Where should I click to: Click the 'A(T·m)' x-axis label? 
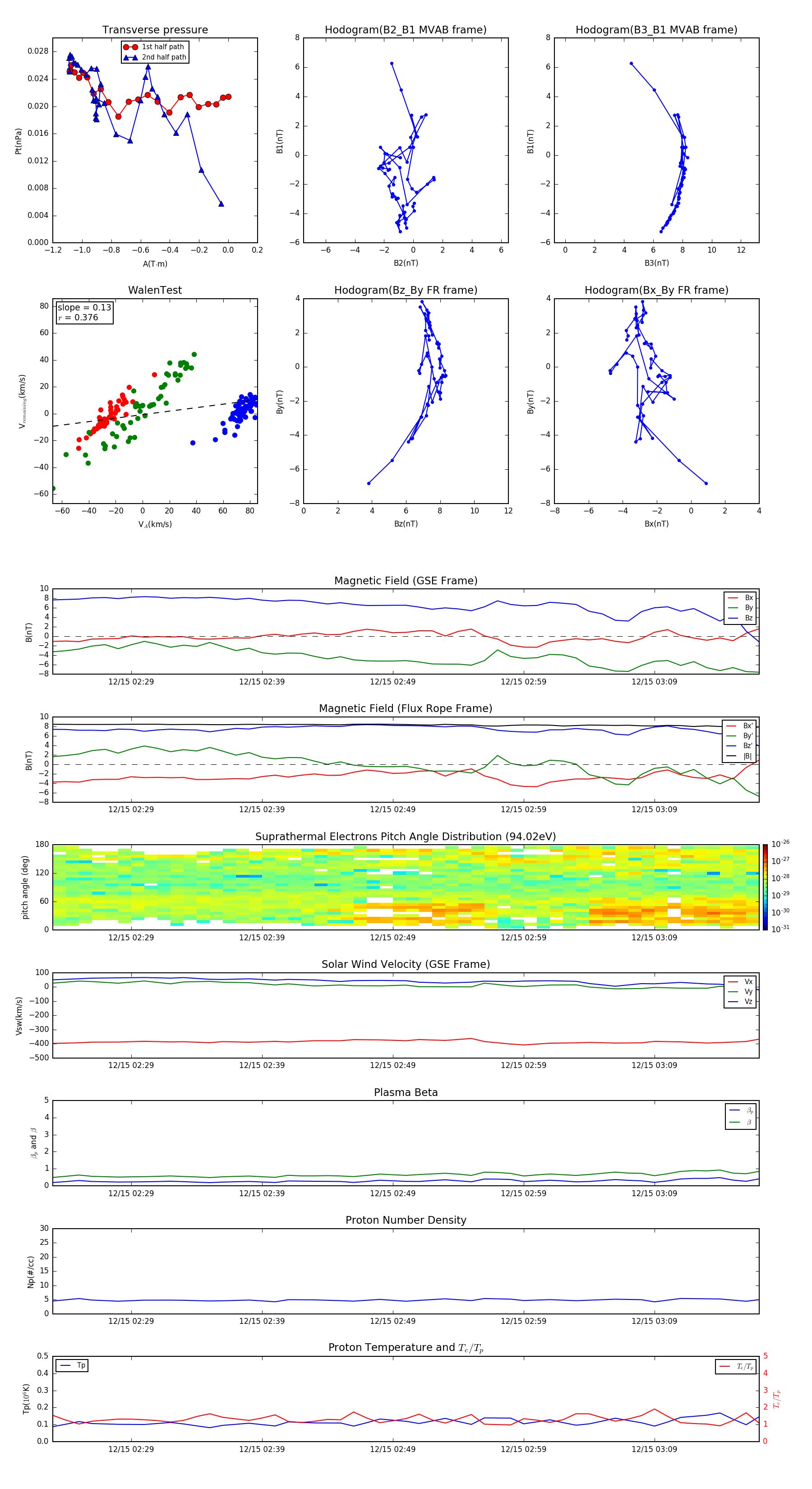tap(155, 264)
